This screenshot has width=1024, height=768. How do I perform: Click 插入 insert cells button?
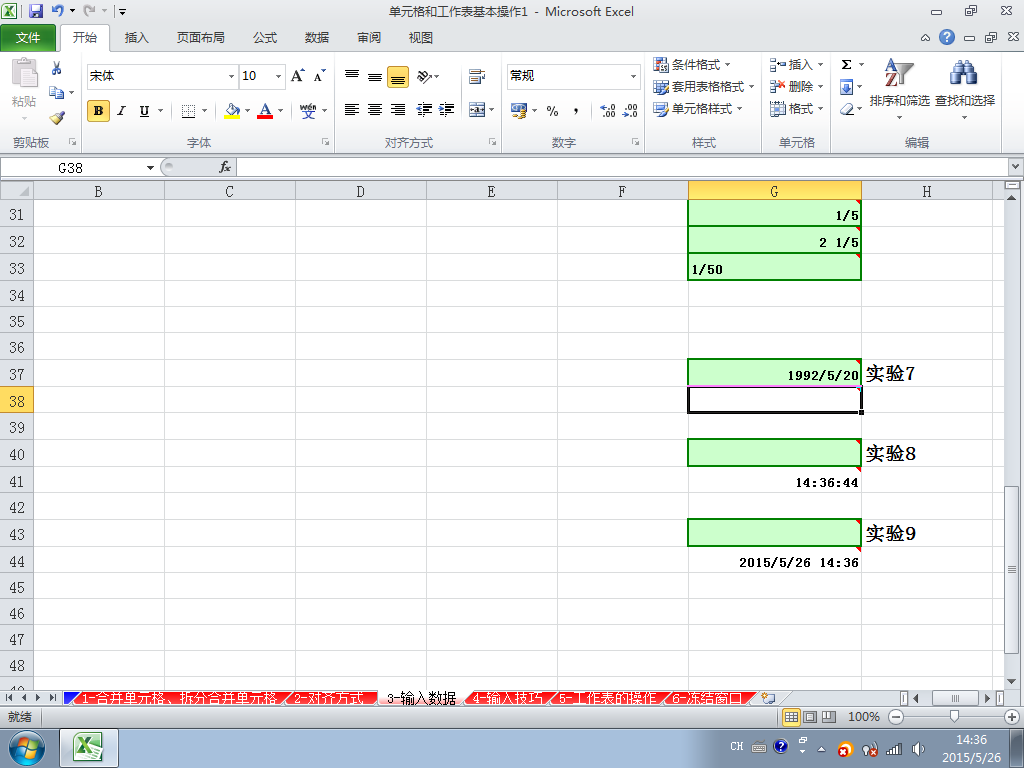click(795, 65)
